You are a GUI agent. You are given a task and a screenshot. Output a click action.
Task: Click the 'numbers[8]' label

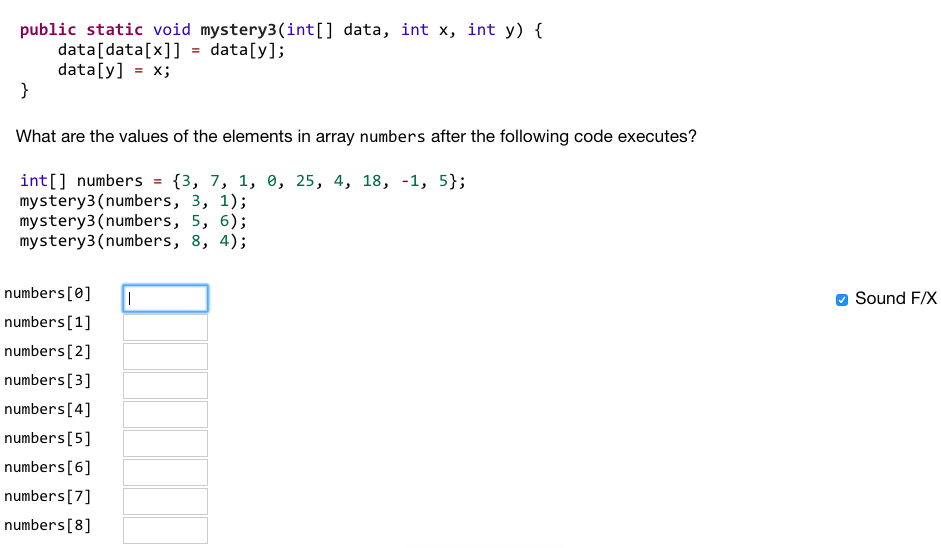point(47,525)
